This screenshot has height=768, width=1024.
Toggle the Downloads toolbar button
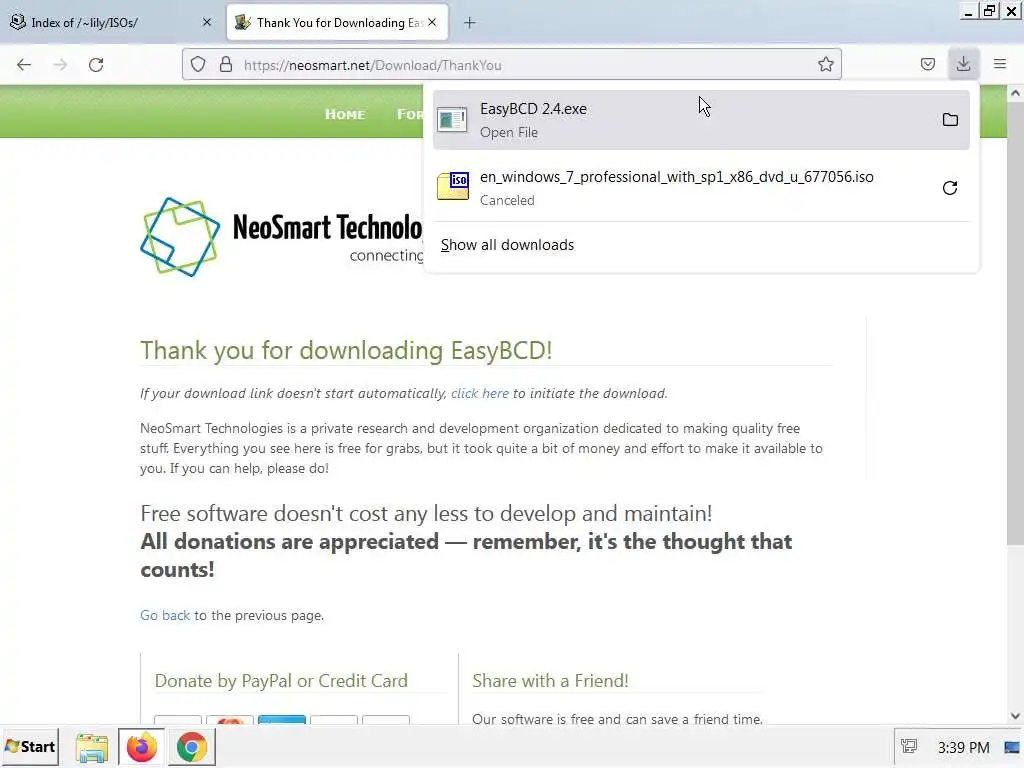click(963, 64)
